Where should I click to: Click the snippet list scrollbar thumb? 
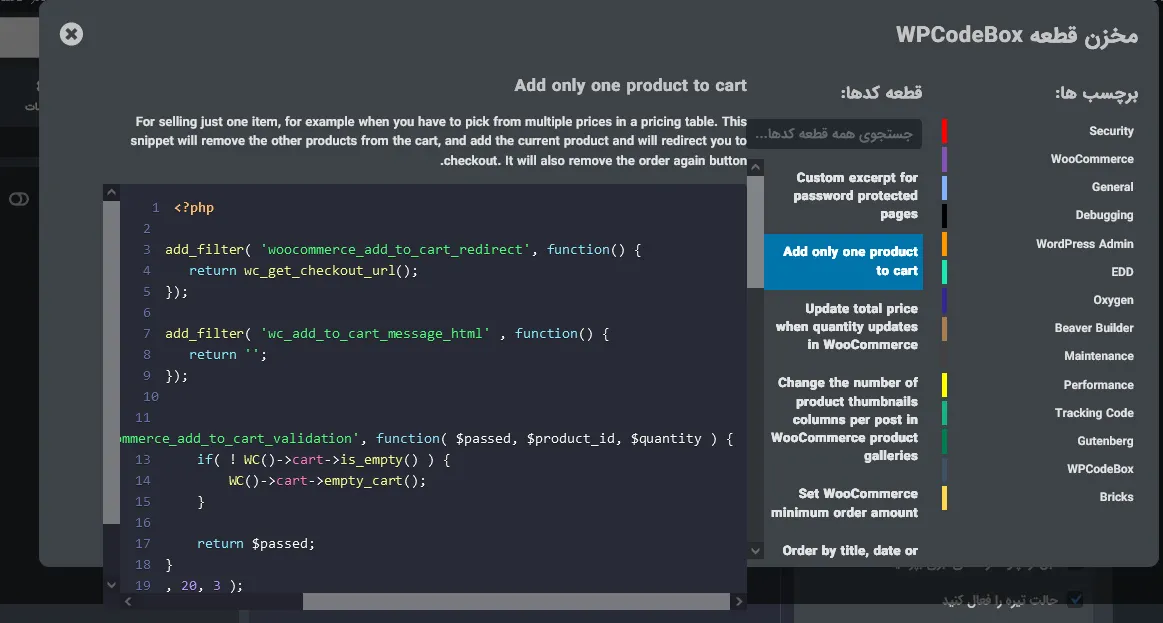pos(756,232)
